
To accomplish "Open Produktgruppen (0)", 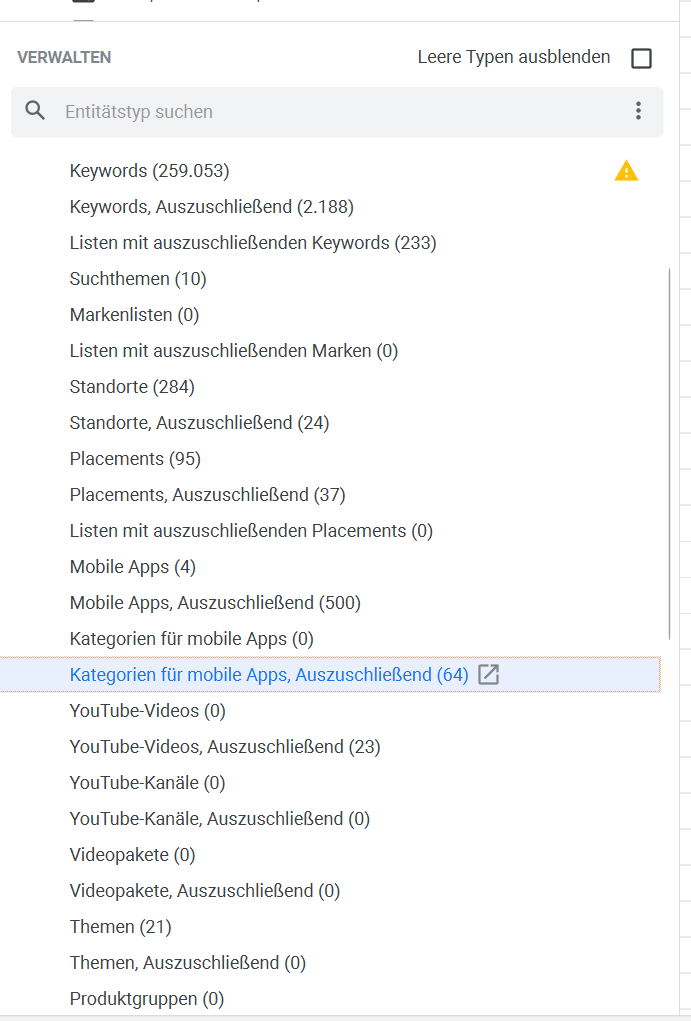I will tap(147, 999).
